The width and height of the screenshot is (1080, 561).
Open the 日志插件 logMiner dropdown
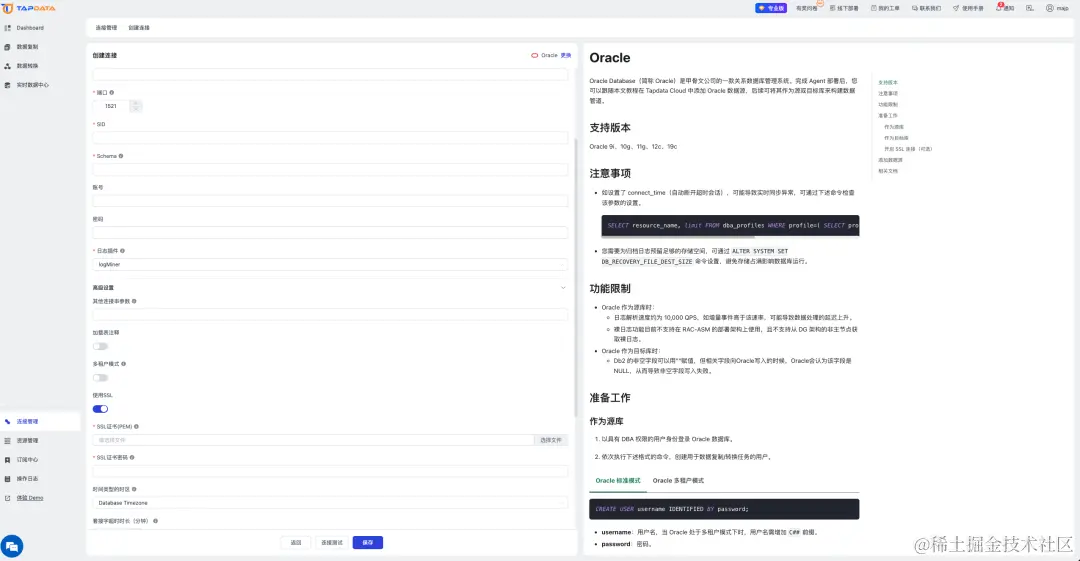(330, 265)
